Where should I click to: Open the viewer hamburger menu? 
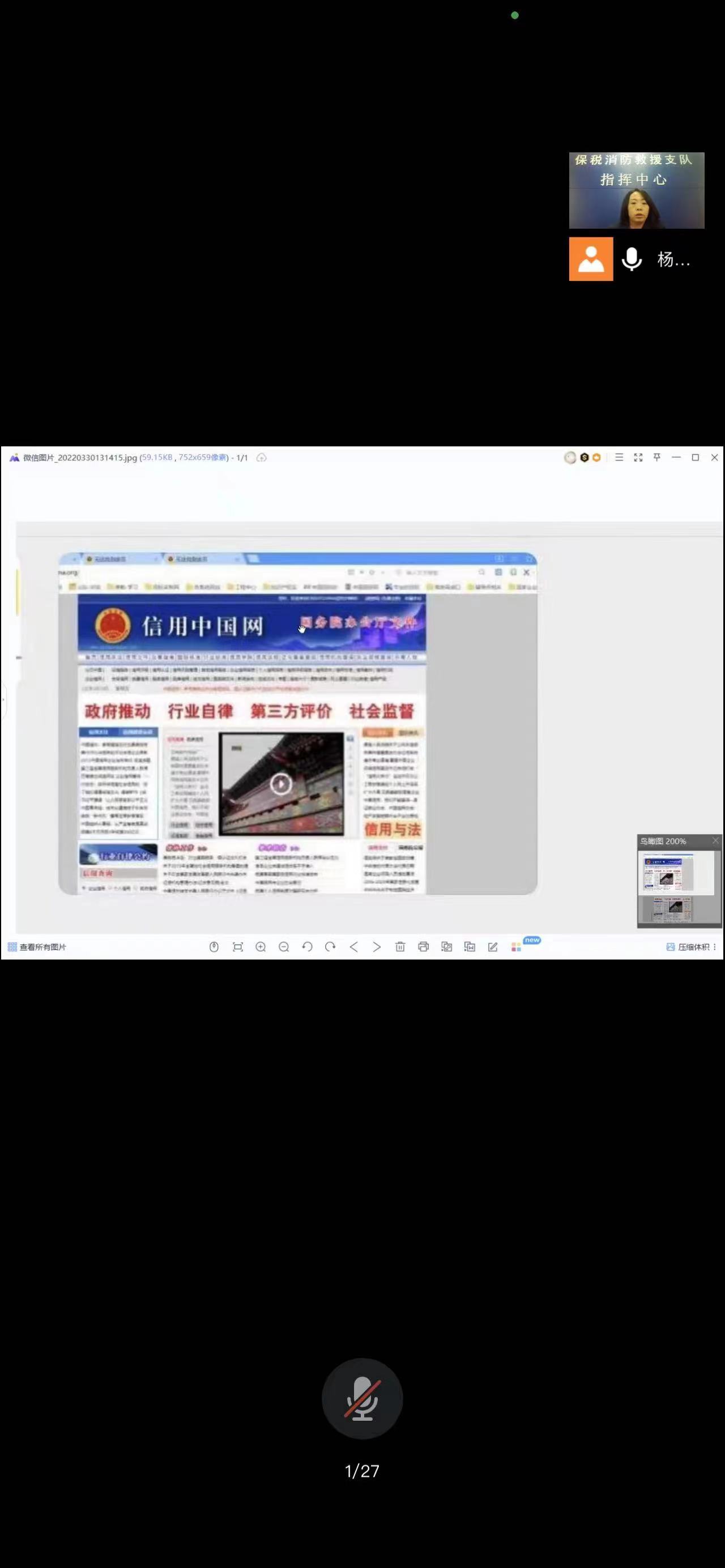tap(619, 457)
